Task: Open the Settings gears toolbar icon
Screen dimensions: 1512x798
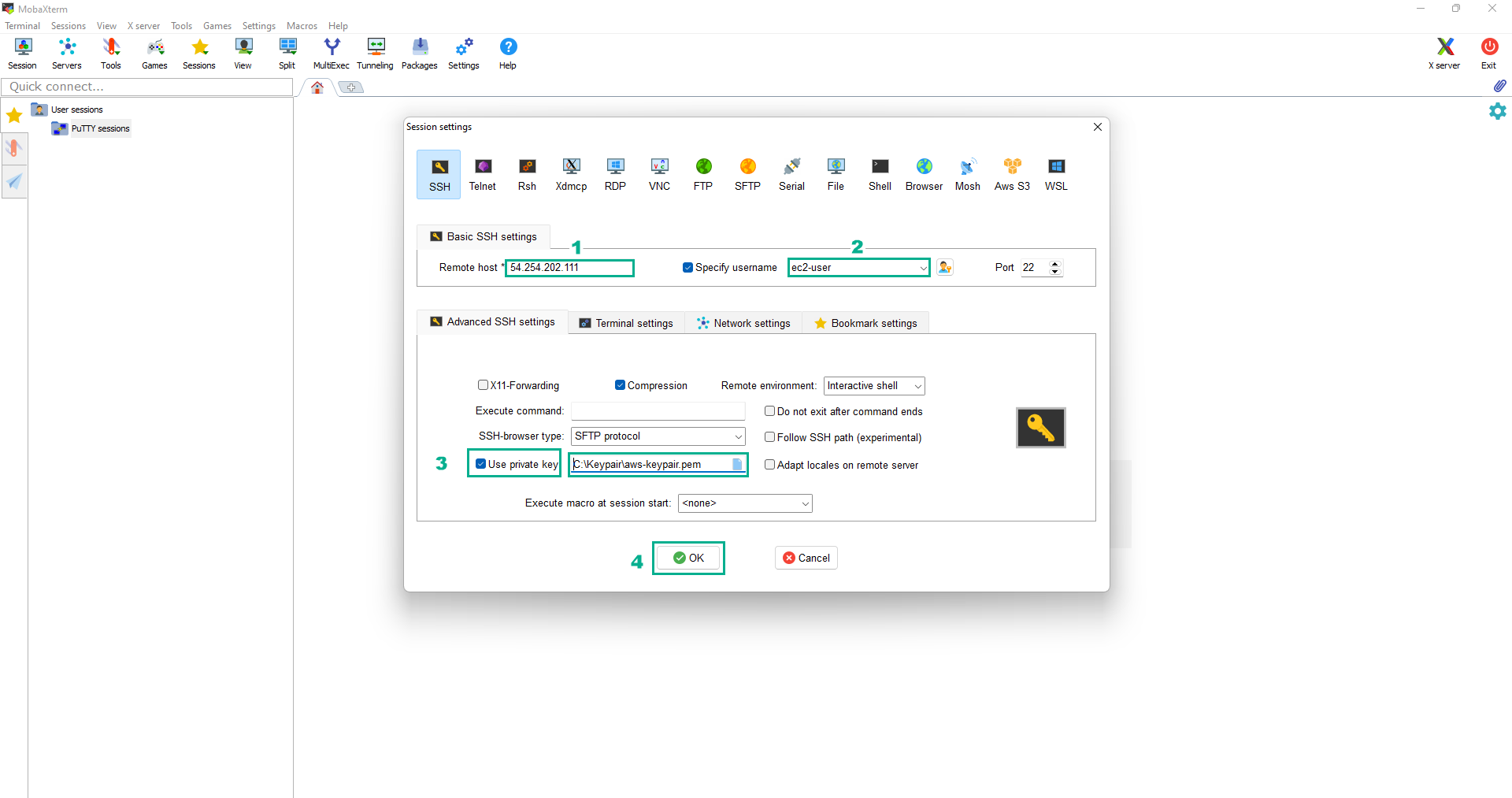Action: [x=464, y=54]
